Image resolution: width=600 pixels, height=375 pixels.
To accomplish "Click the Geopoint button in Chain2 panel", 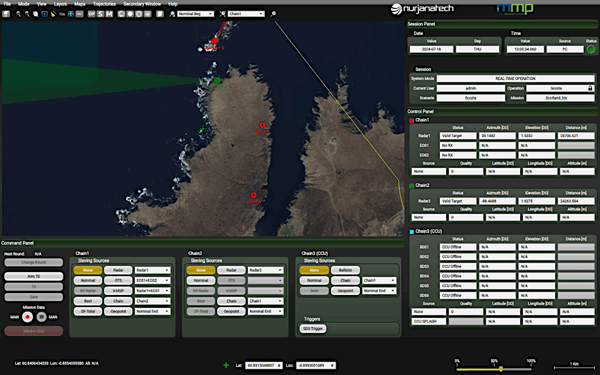I will pos(232,311).
